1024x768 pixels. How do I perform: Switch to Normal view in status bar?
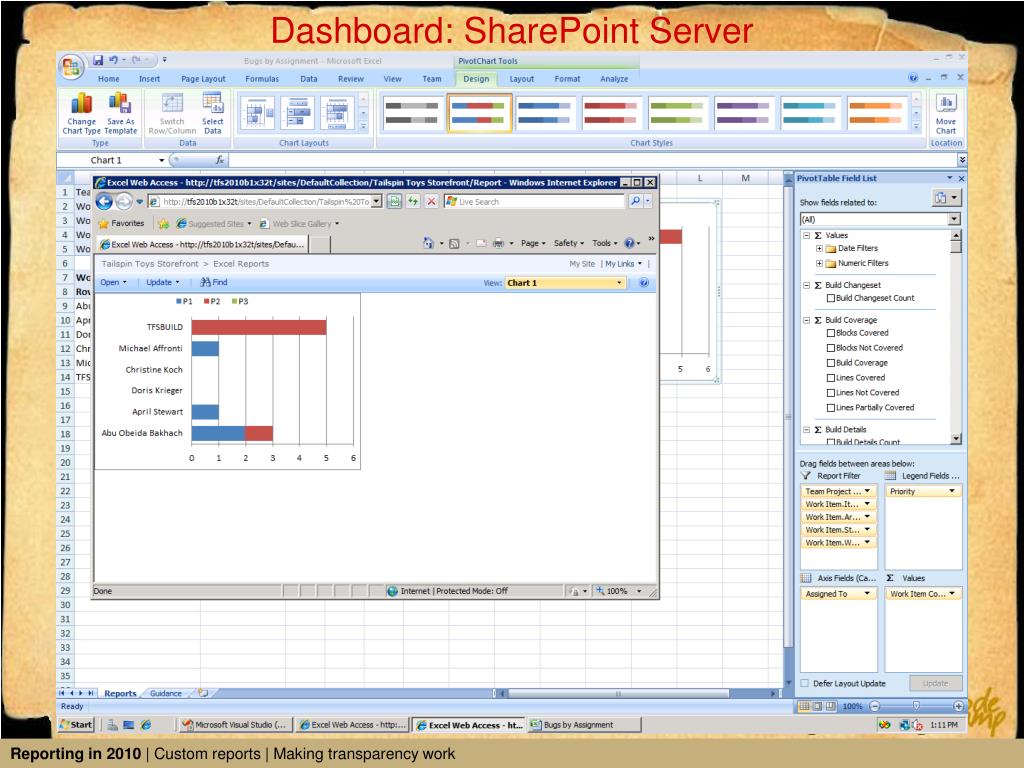coord(805,706)
